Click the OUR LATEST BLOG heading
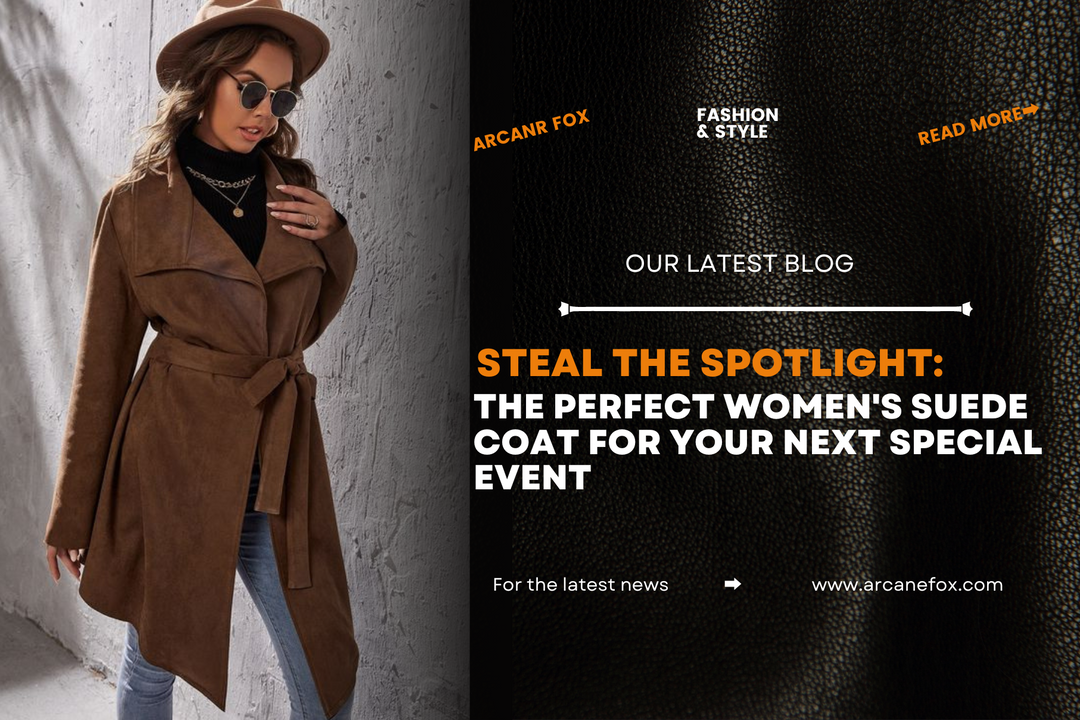Image resolution: width=1080 pixels, height=720 pixels. point(739,263)
